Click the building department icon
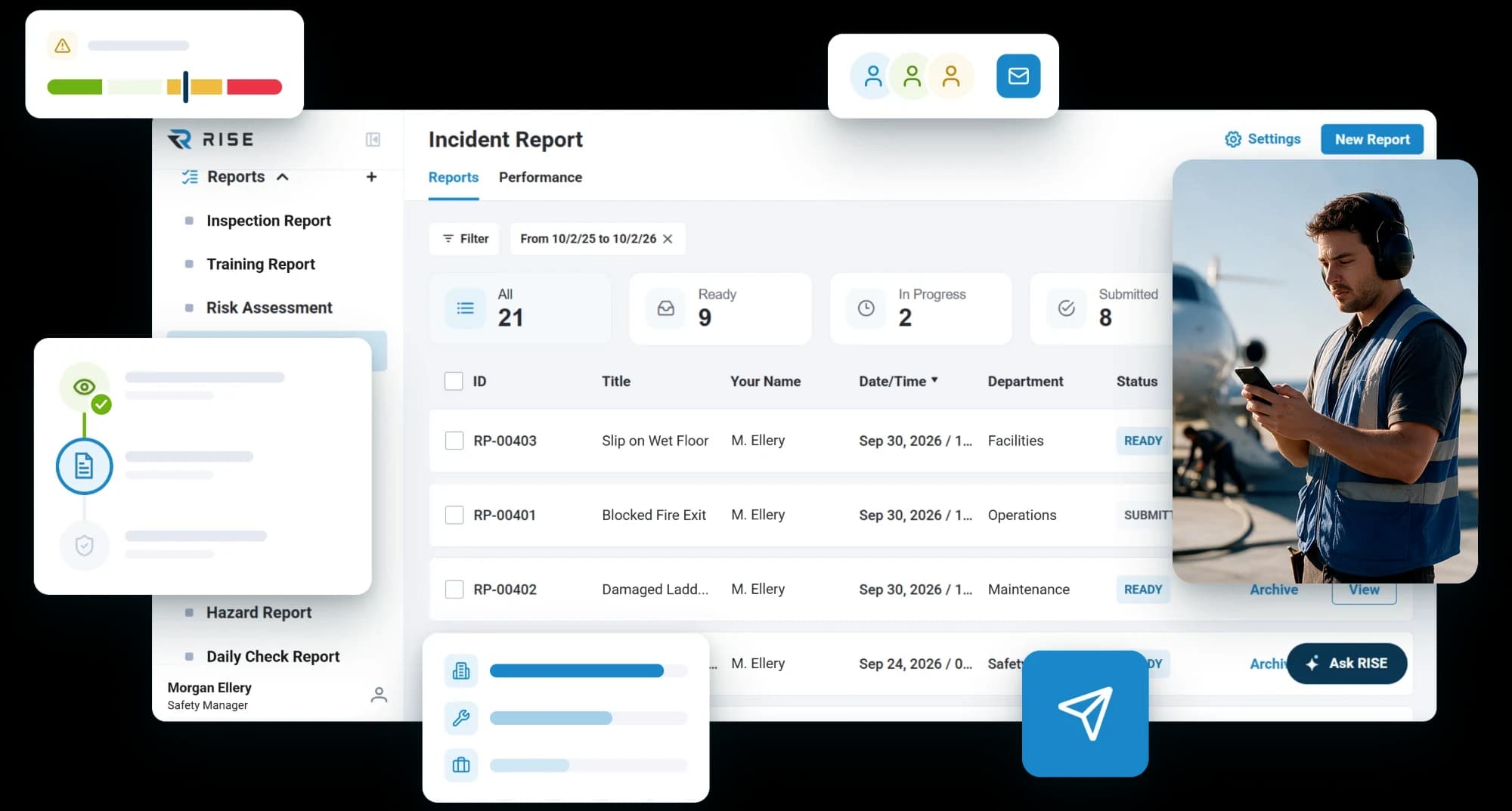 pos(461,670)
